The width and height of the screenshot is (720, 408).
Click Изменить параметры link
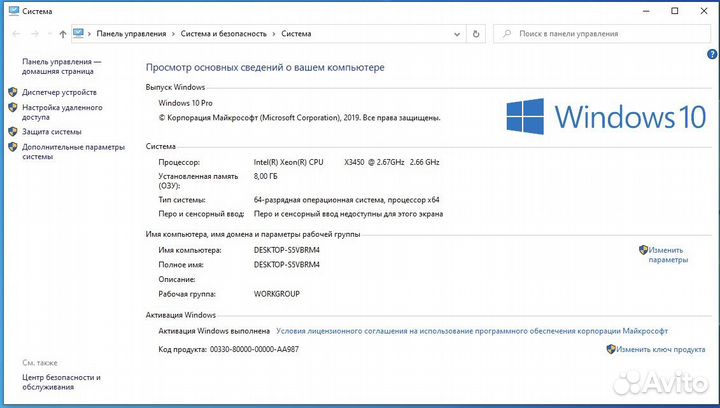coord(668,255)
